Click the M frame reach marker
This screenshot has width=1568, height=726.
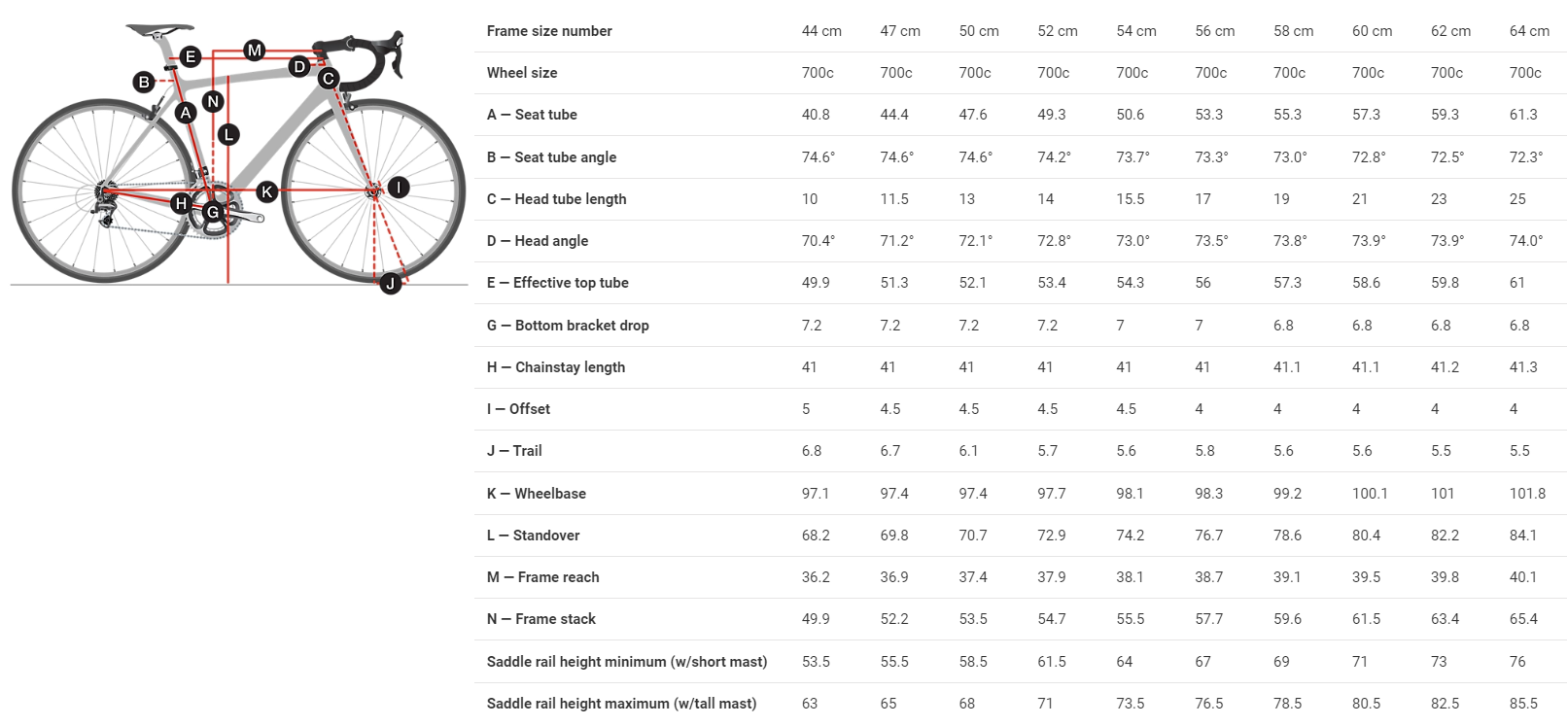click(255, 50)
